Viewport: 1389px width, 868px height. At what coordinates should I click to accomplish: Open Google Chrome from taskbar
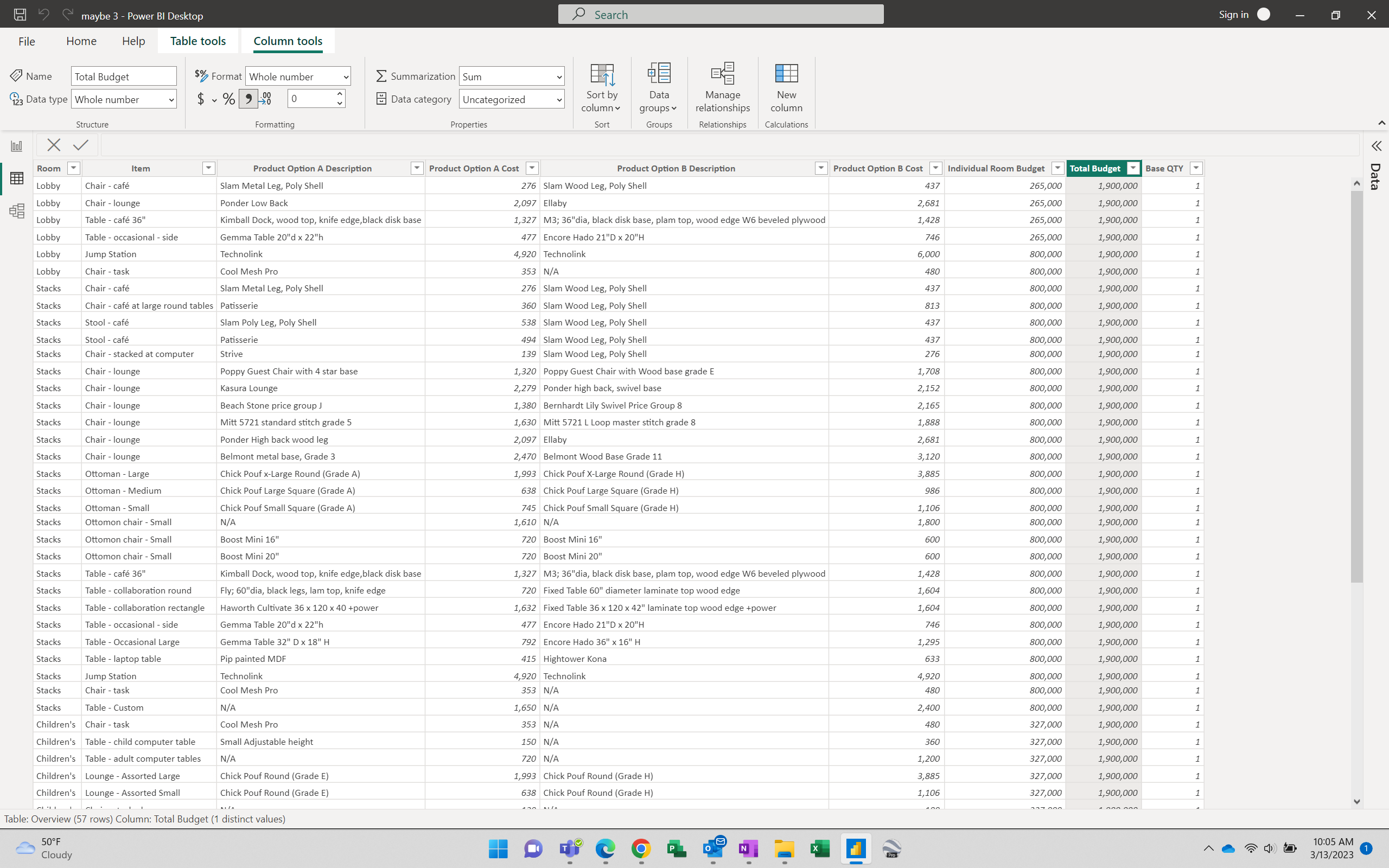641,848
